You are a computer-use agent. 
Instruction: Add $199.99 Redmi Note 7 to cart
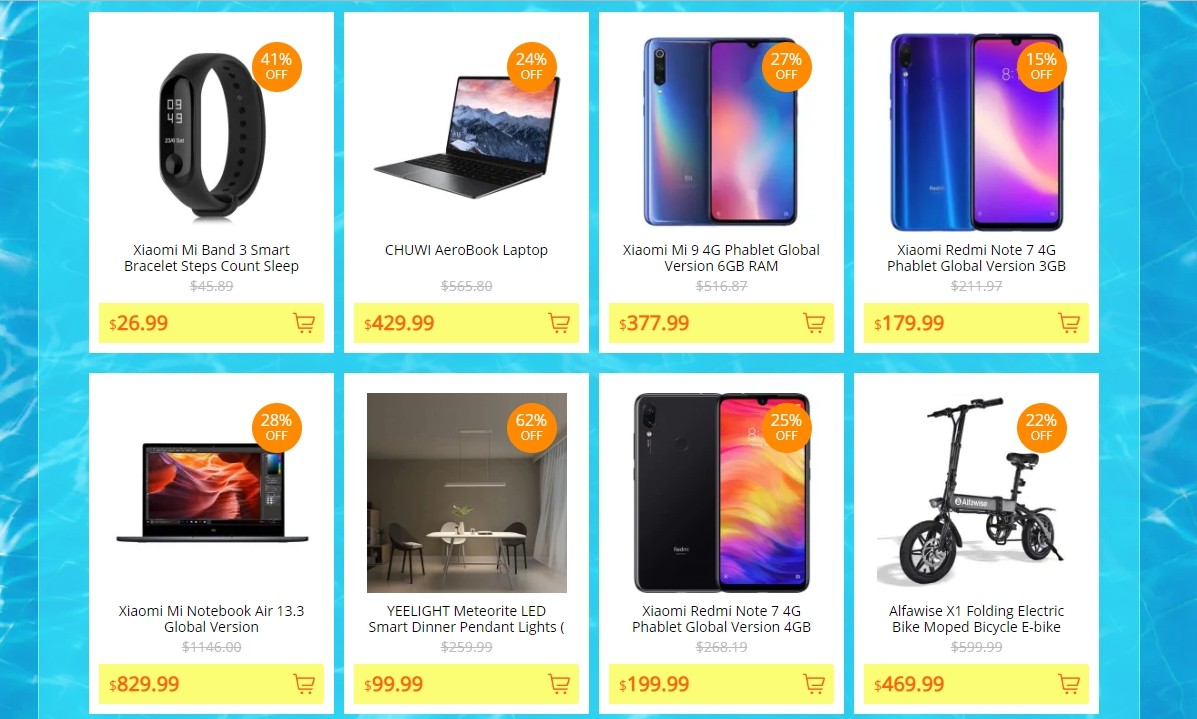tap(815, 684)
